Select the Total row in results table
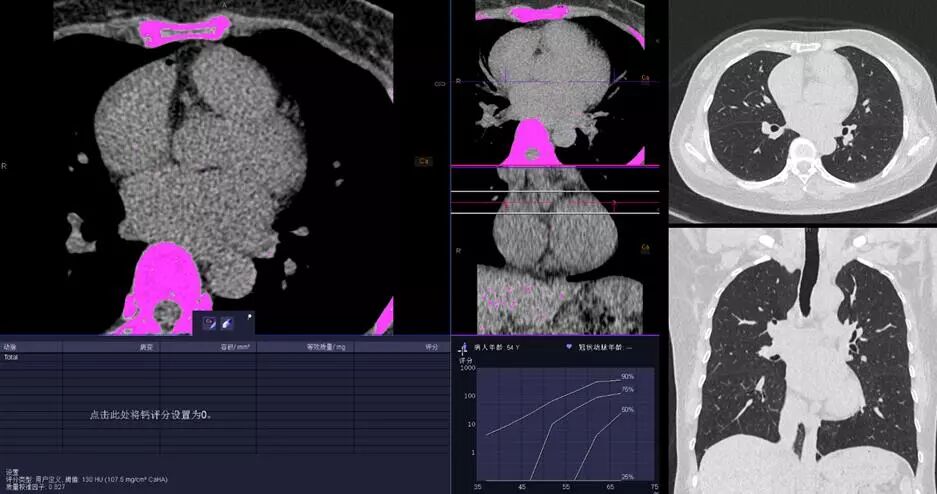This screenshot has height=494, width=937. (225, 357)
